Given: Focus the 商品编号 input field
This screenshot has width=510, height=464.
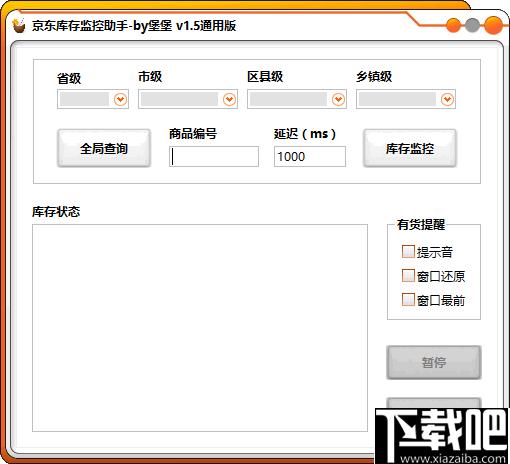Looking at the screenshot, I should [x=214, y=156].
